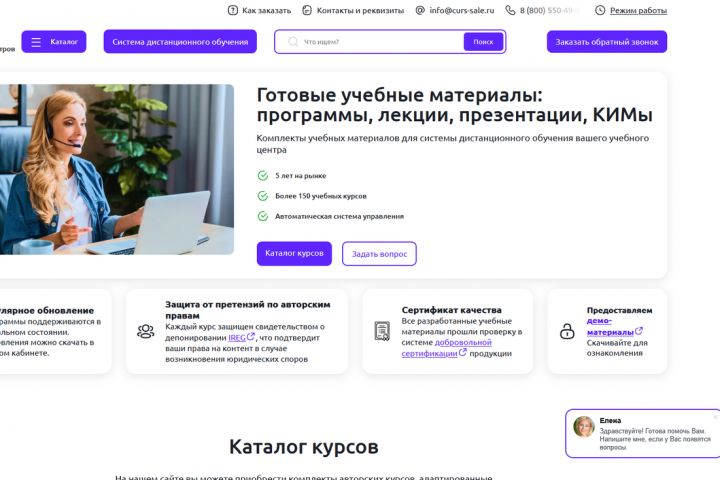The width and height of the screenshot is (720, 480).
Task: Click the Поиск button
Action: [483, 42]
